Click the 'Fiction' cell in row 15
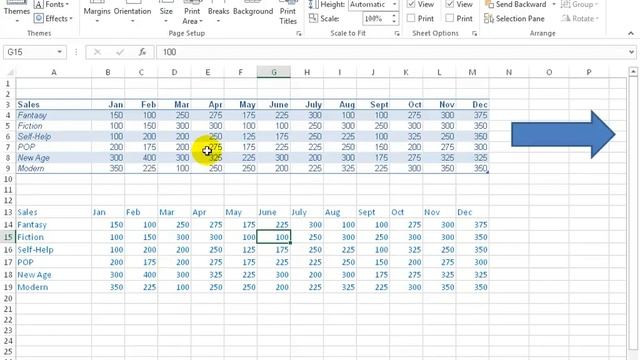 pyautogui.click(x=53, y=237)
